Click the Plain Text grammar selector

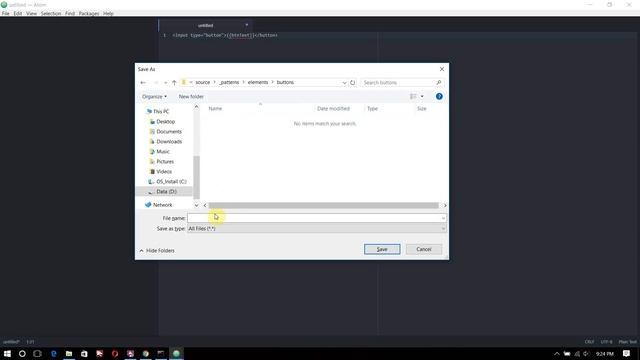tap(627, 342)
